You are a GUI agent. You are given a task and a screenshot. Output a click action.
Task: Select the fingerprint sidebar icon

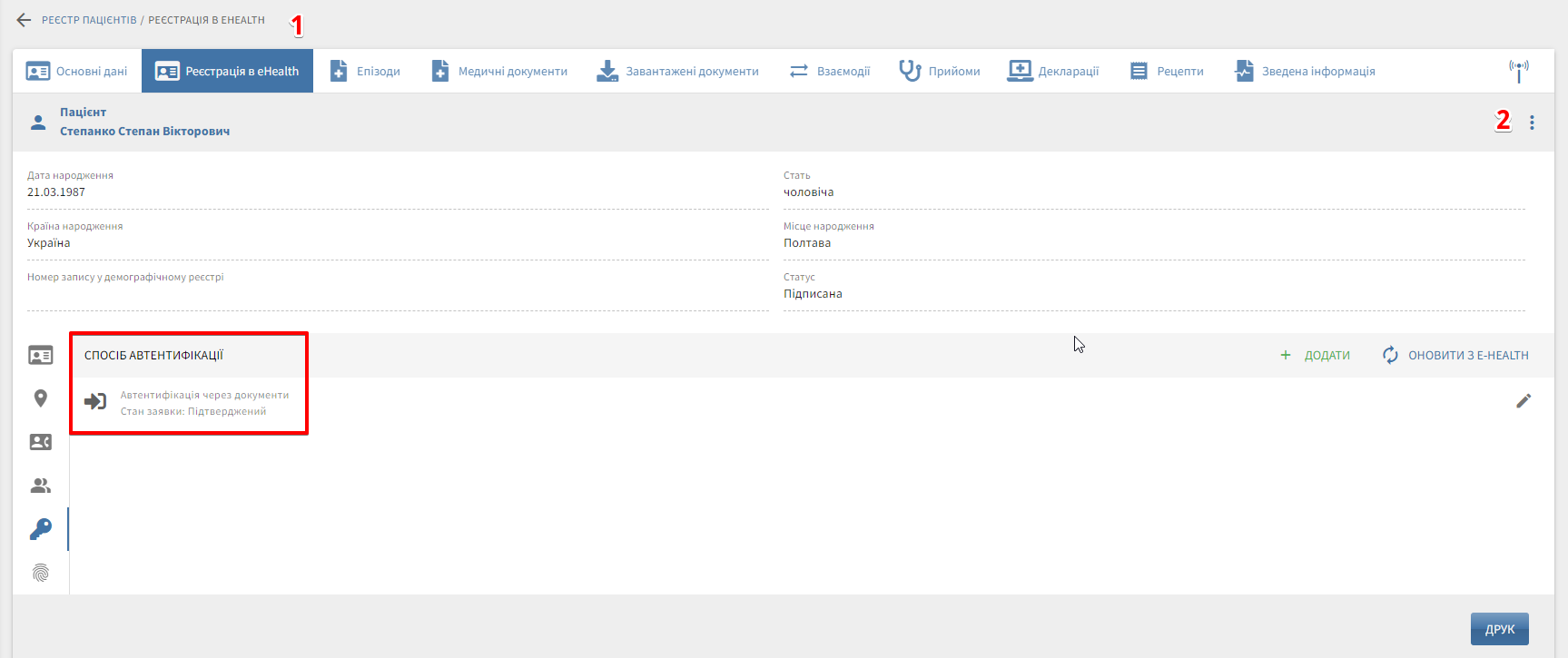(x=41, y=573)
